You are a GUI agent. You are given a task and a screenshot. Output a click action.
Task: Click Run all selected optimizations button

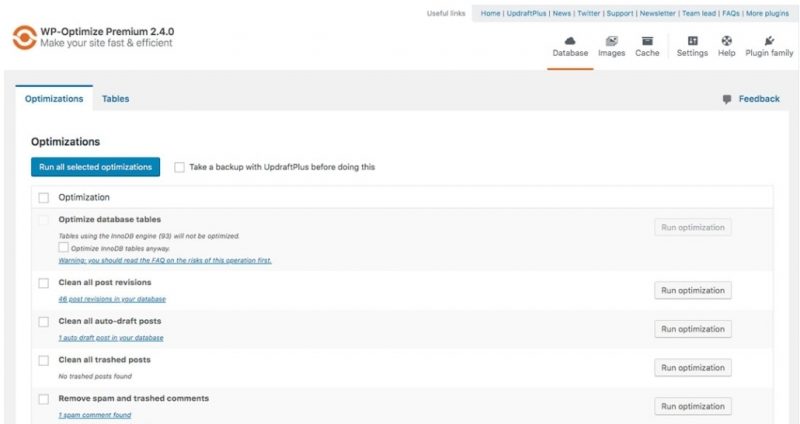tap(95, 167)
